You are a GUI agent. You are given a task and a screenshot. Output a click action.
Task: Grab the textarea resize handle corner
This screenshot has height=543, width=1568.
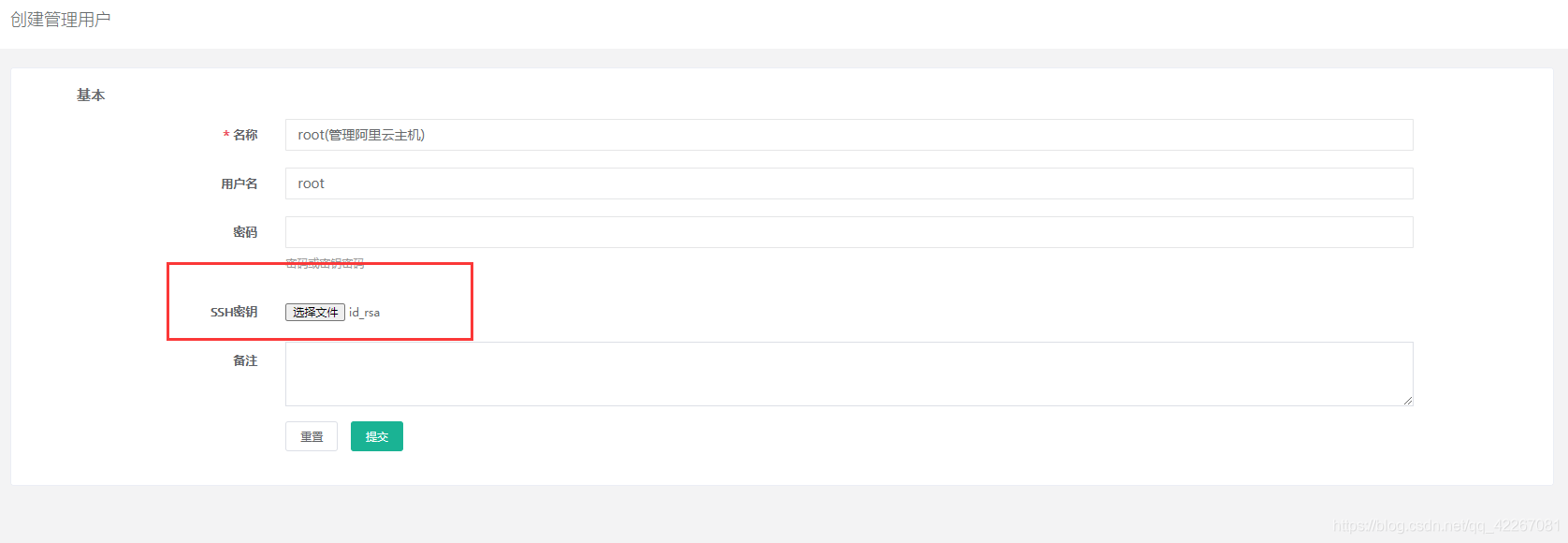[x=1407, y=400]
